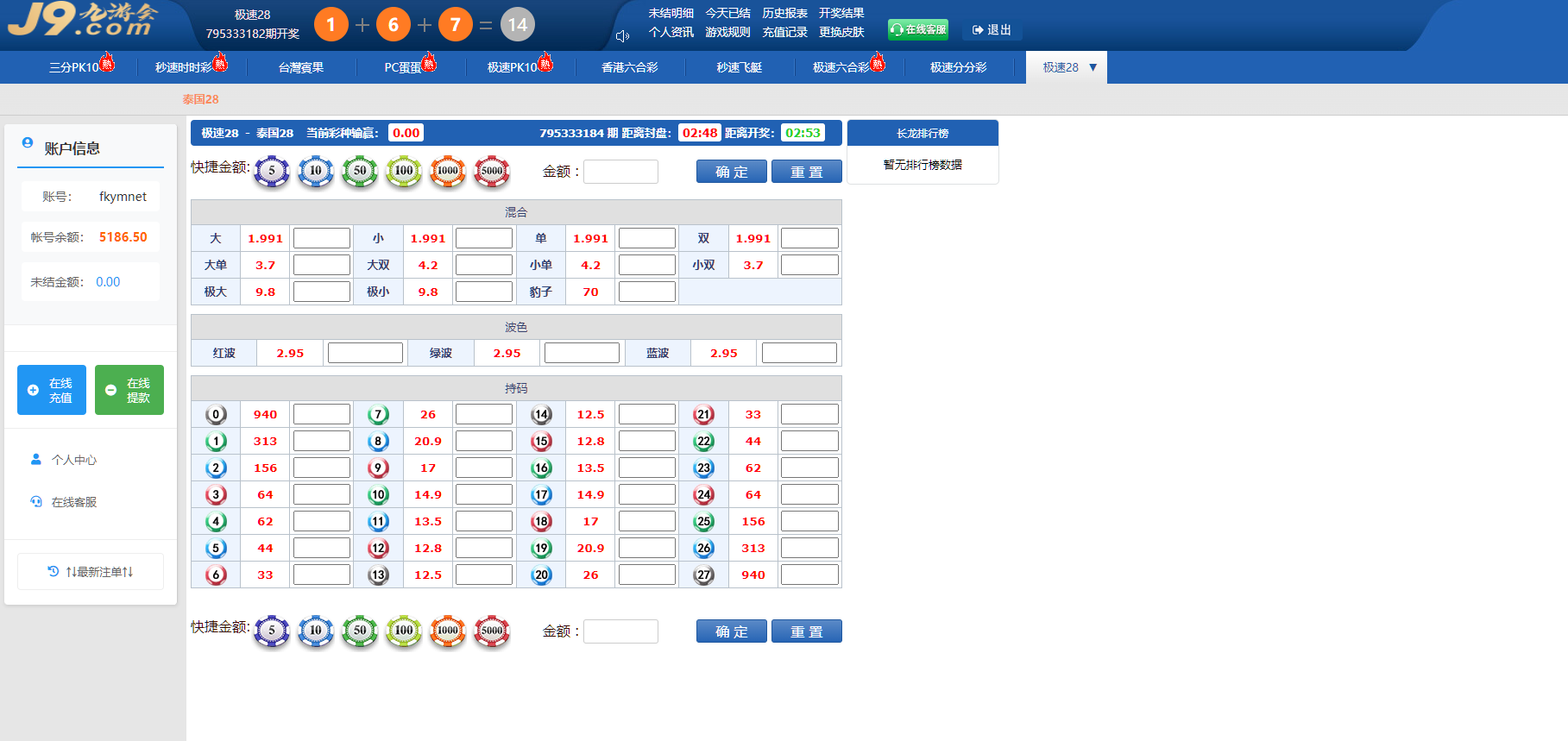
Task: Focus the top 金额 amount input field
Action: click(620, 172)
